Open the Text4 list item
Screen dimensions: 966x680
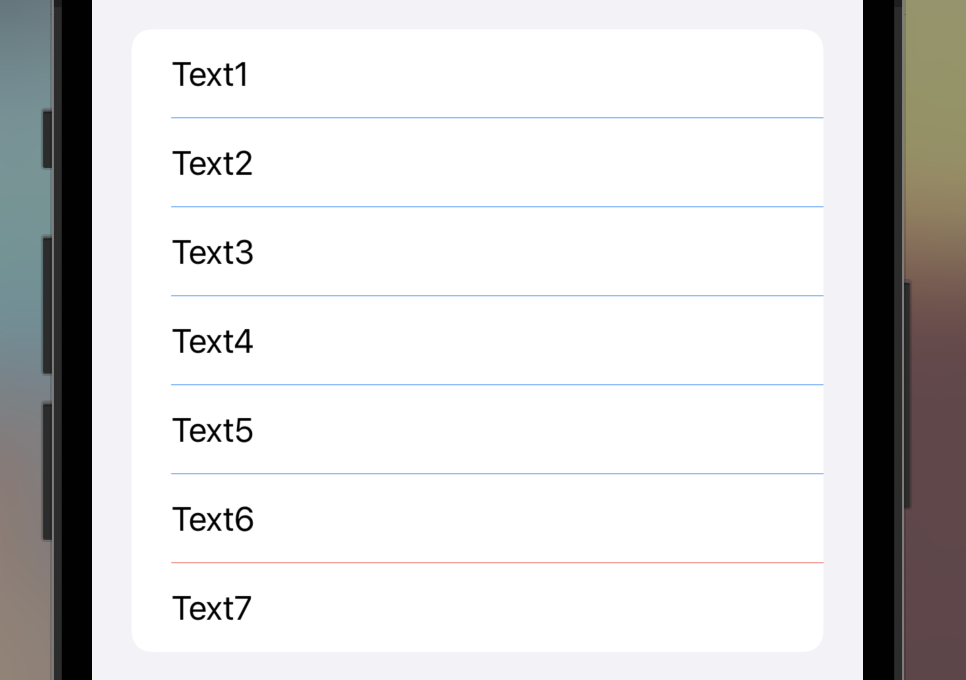[x=477, y=341]
